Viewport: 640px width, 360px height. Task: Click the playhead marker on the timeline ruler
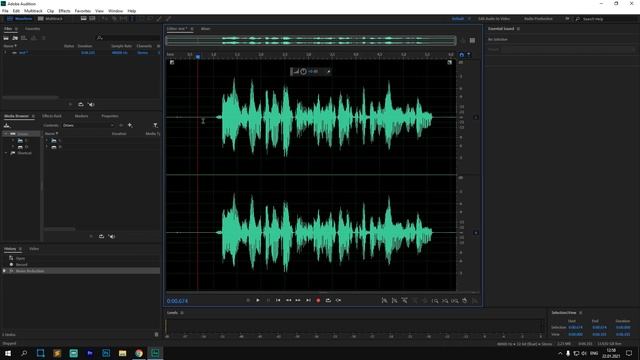click(198, 56)
